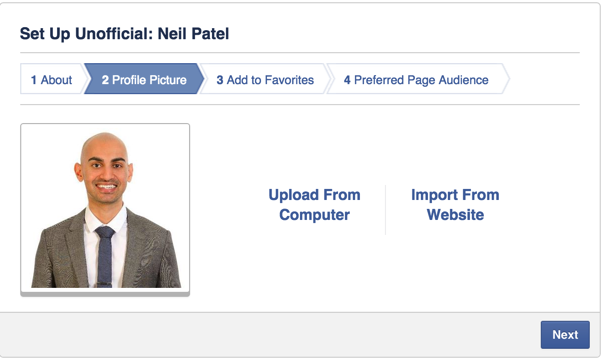Jump to Preferred Page Audience step
Image resolution: width=602 pixels, height=361 pixels.
coord(416,80)
